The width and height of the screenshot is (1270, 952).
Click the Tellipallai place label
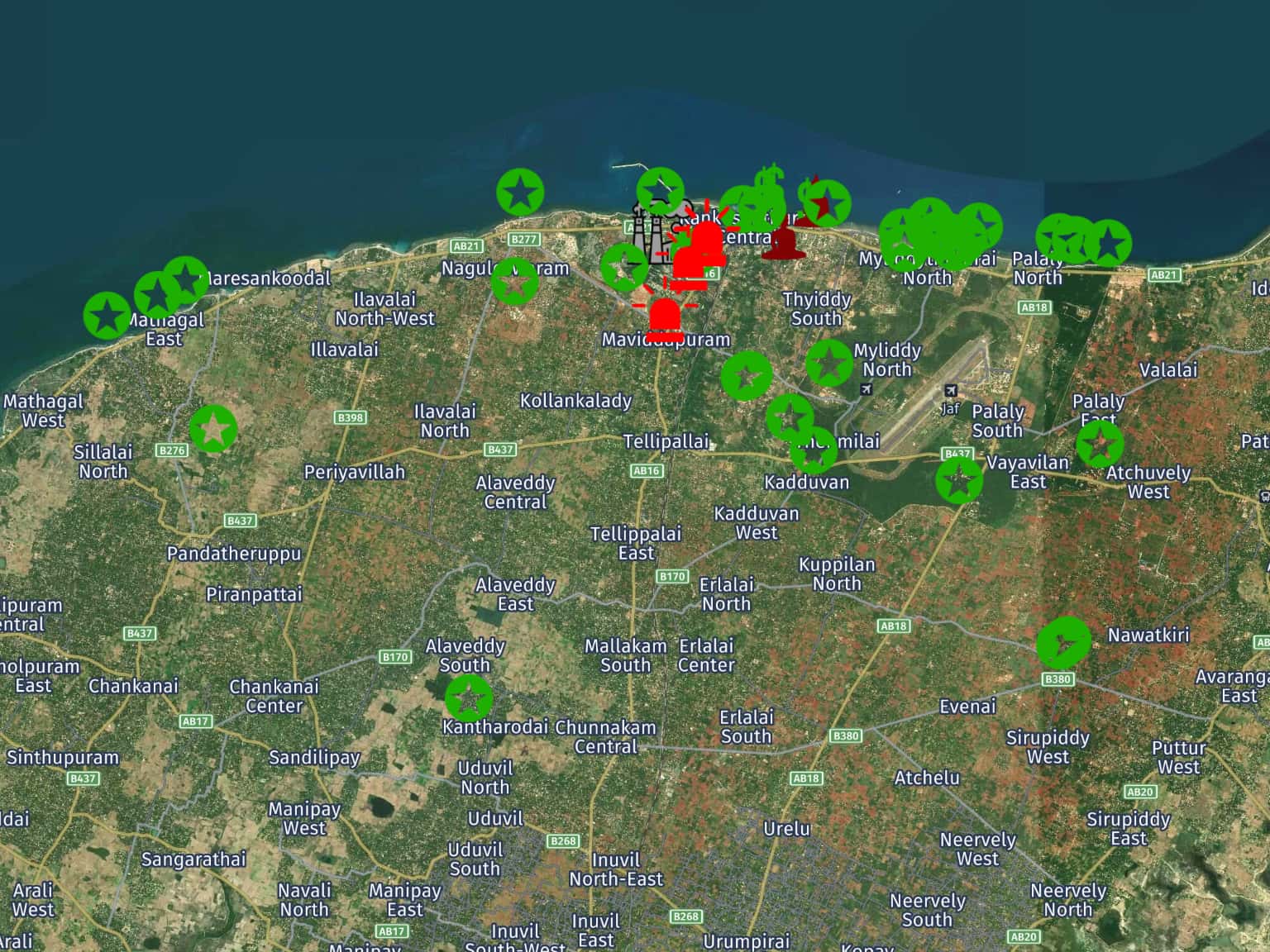(666, 441)
